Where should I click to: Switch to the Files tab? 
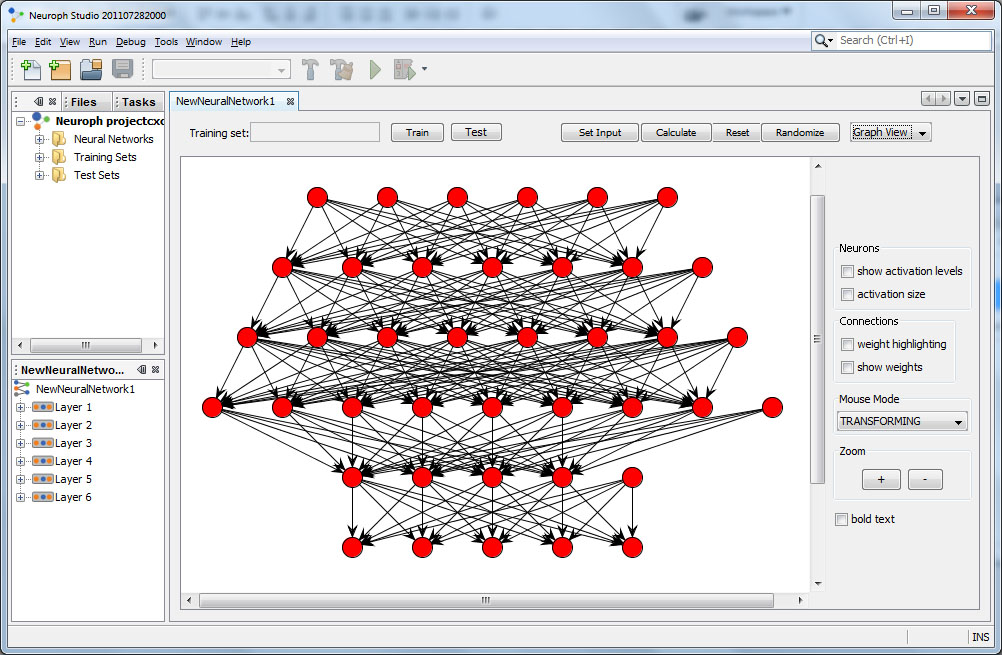[84, 102]
